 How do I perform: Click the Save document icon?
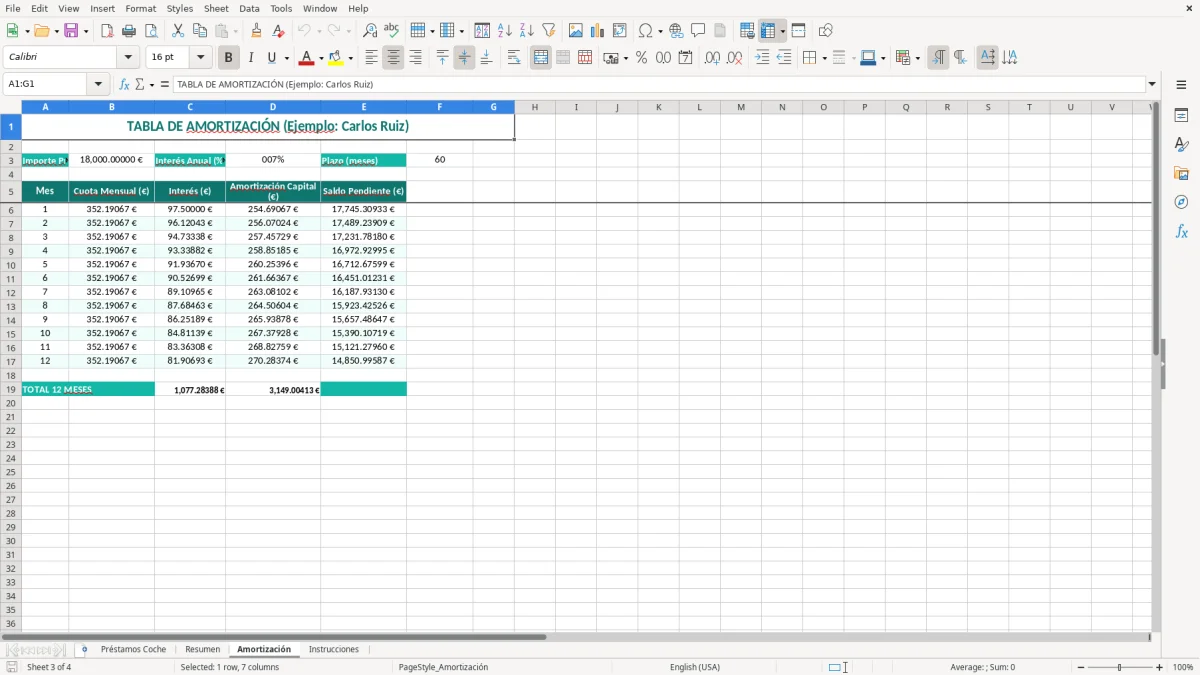point(70,31)
